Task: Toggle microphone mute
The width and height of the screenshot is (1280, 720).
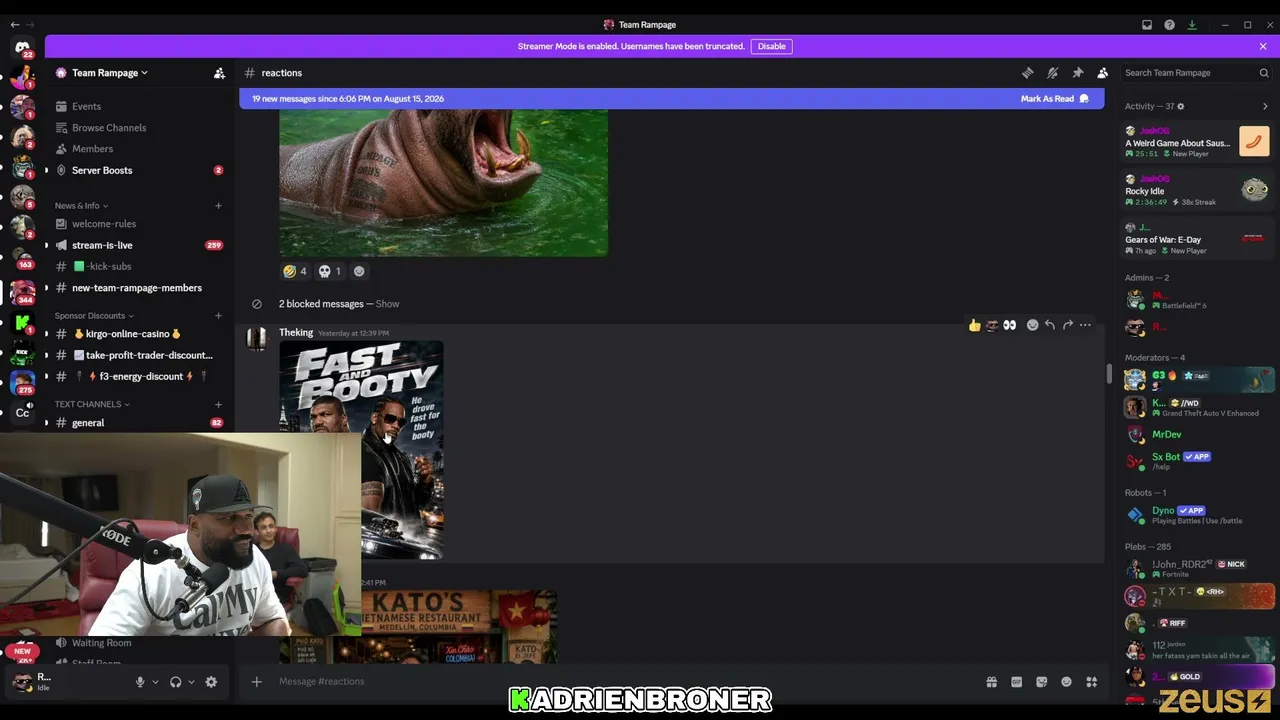Action: [140, 682]
